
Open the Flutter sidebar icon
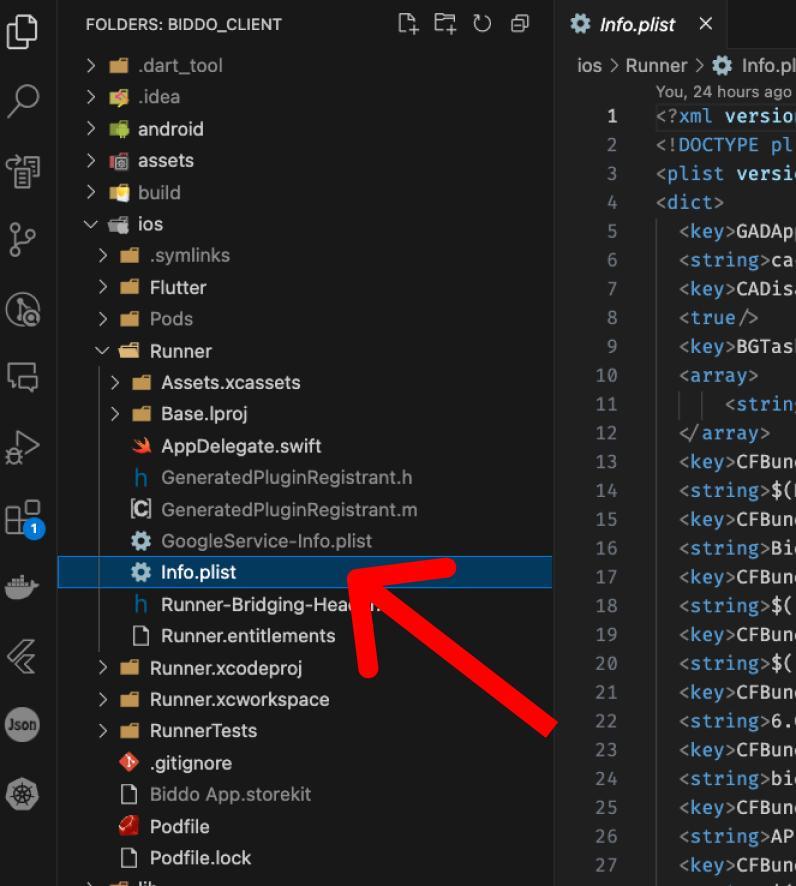(23, 656)
